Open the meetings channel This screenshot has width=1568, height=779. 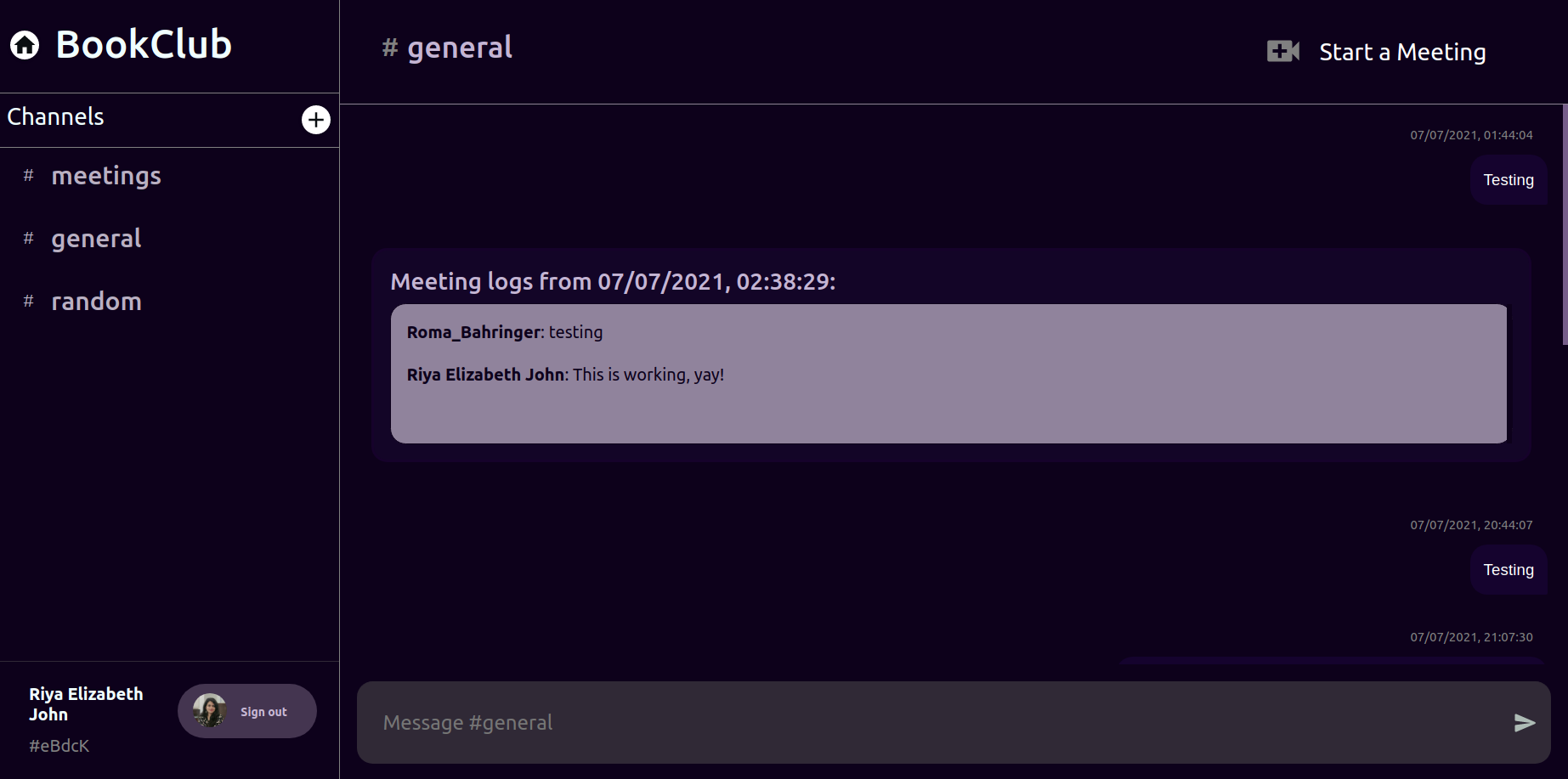click(106, 176)
